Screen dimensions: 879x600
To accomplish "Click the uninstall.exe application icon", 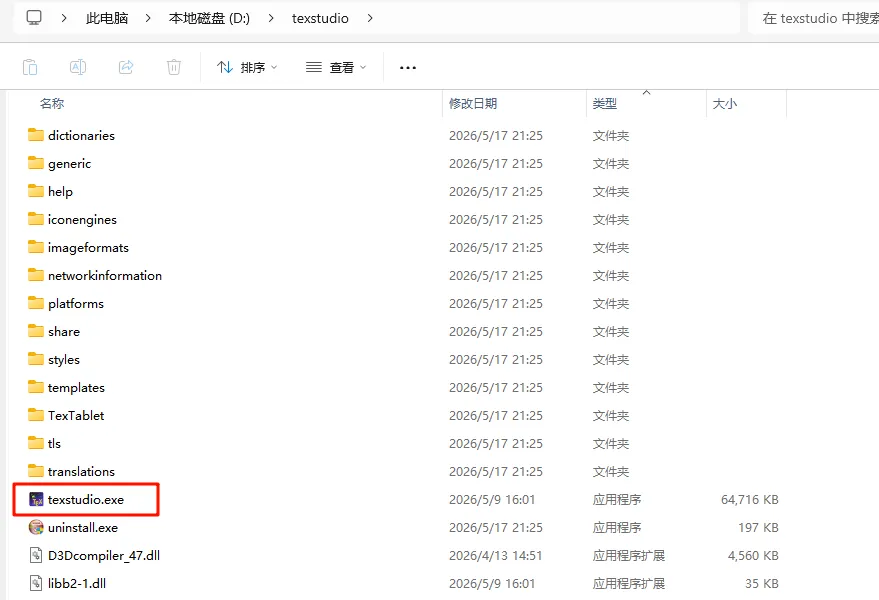I will [36, 527].
